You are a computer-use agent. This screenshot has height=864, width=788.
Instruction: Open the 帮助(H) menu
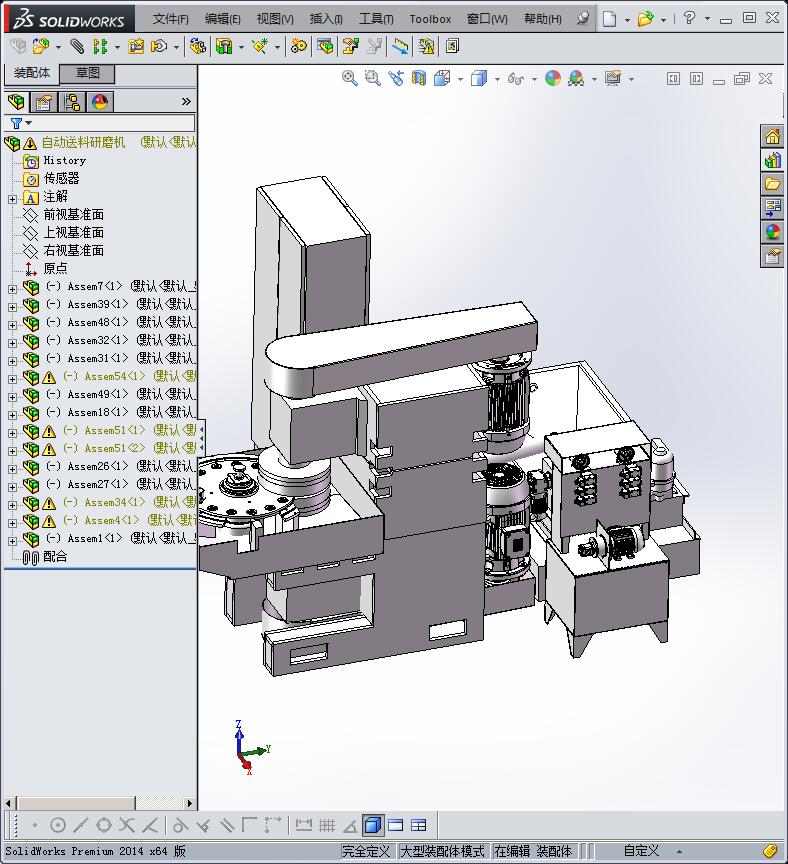click(543, 19)
